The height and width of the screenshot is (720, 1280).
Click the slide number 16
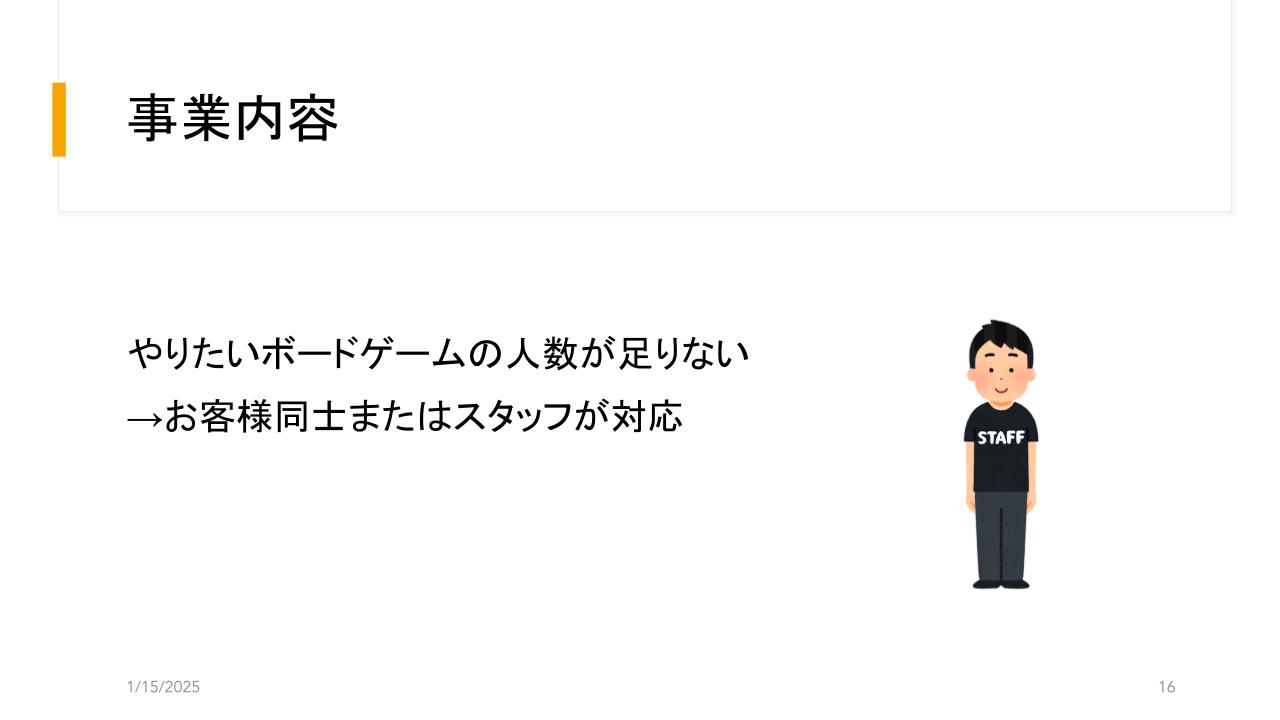(1167, 687)
